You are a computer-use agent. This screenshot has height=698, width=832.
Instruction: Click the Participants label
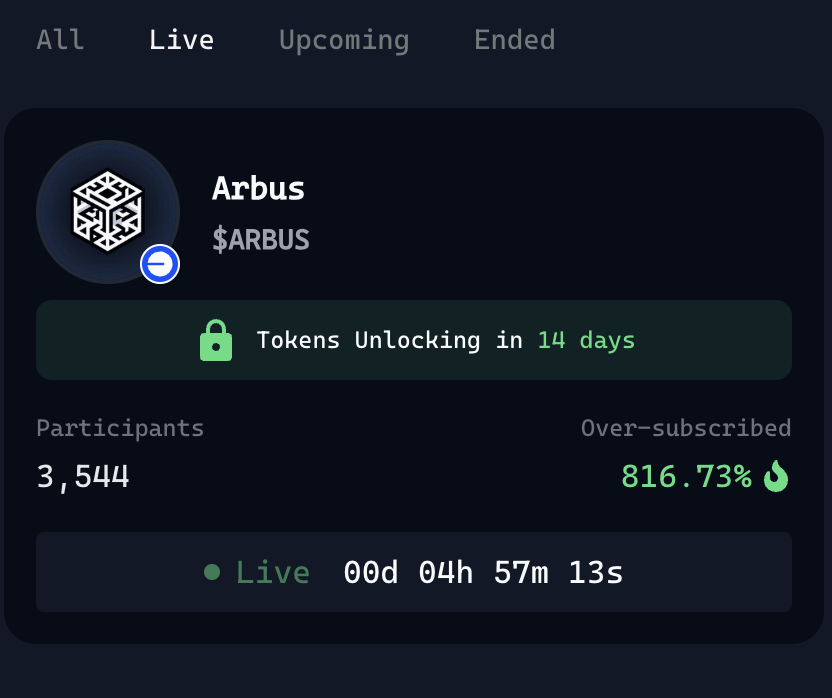pos(120,428)
